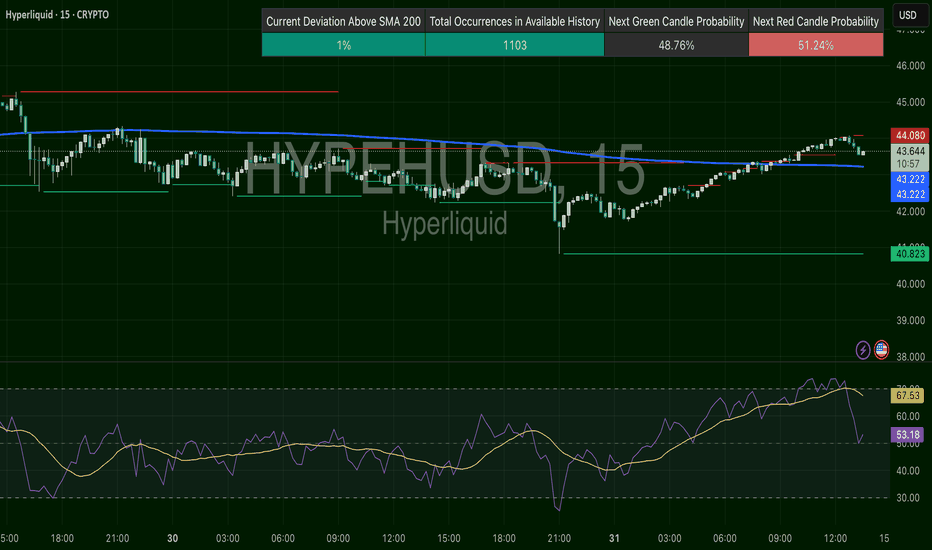Click the US flag economic event icon

point(881,350)
